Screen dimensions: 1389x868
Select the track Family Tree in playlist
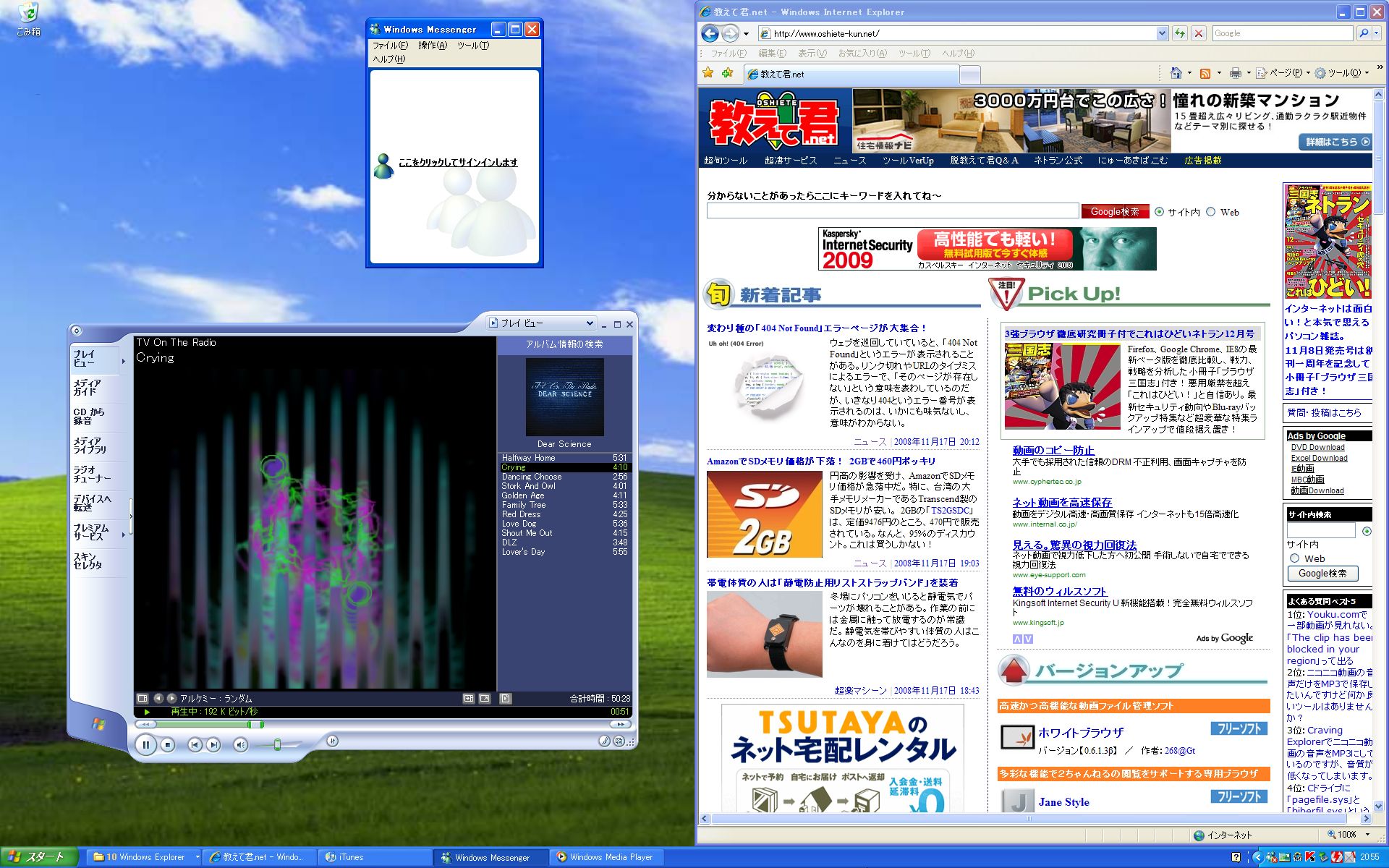point(564,505)
